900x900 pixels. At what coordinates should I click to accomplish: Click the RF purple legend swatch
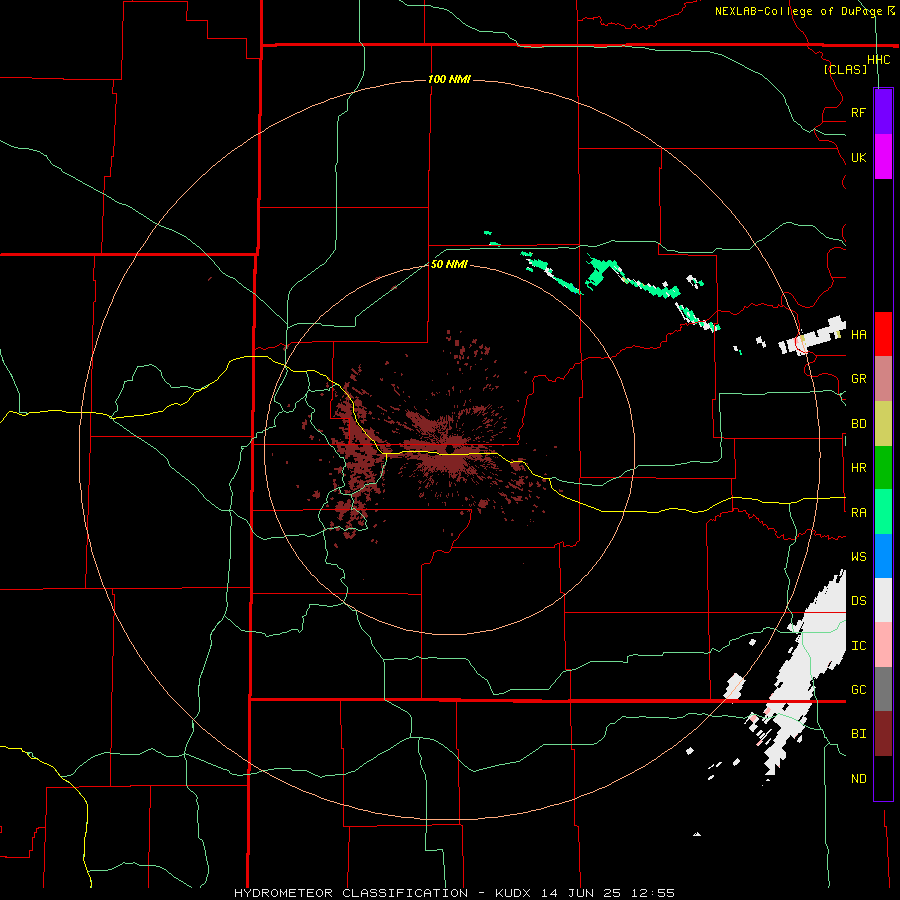pos(883,112)
